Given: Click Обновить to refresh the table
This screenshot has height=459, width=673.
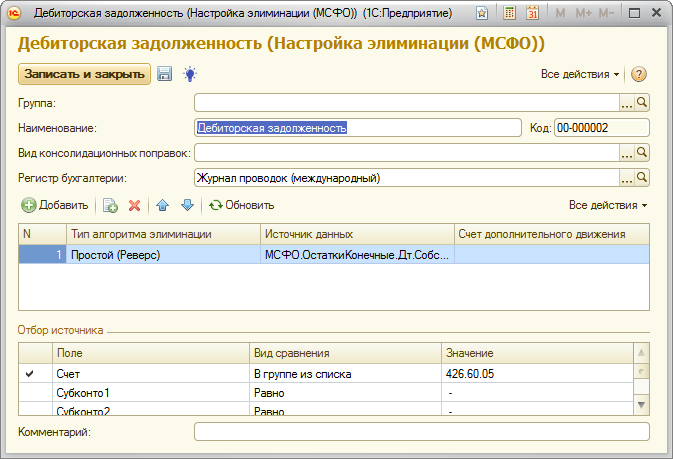Looking at the screenshot, I should click(241, 205).
